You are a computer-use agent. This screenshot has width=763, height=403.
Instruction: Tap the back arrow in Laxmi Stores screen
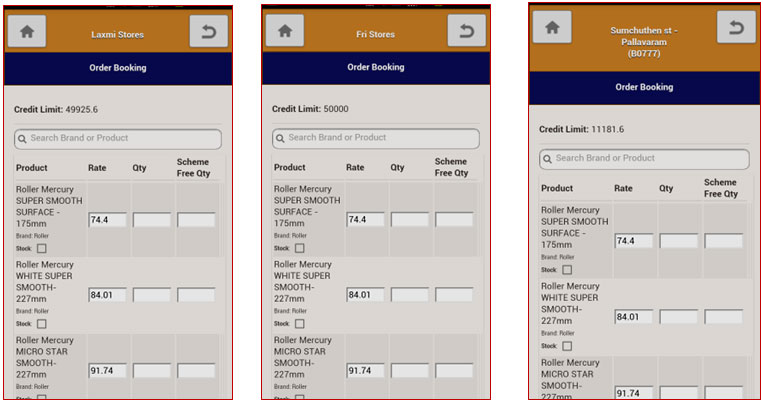tap(208, 32)
